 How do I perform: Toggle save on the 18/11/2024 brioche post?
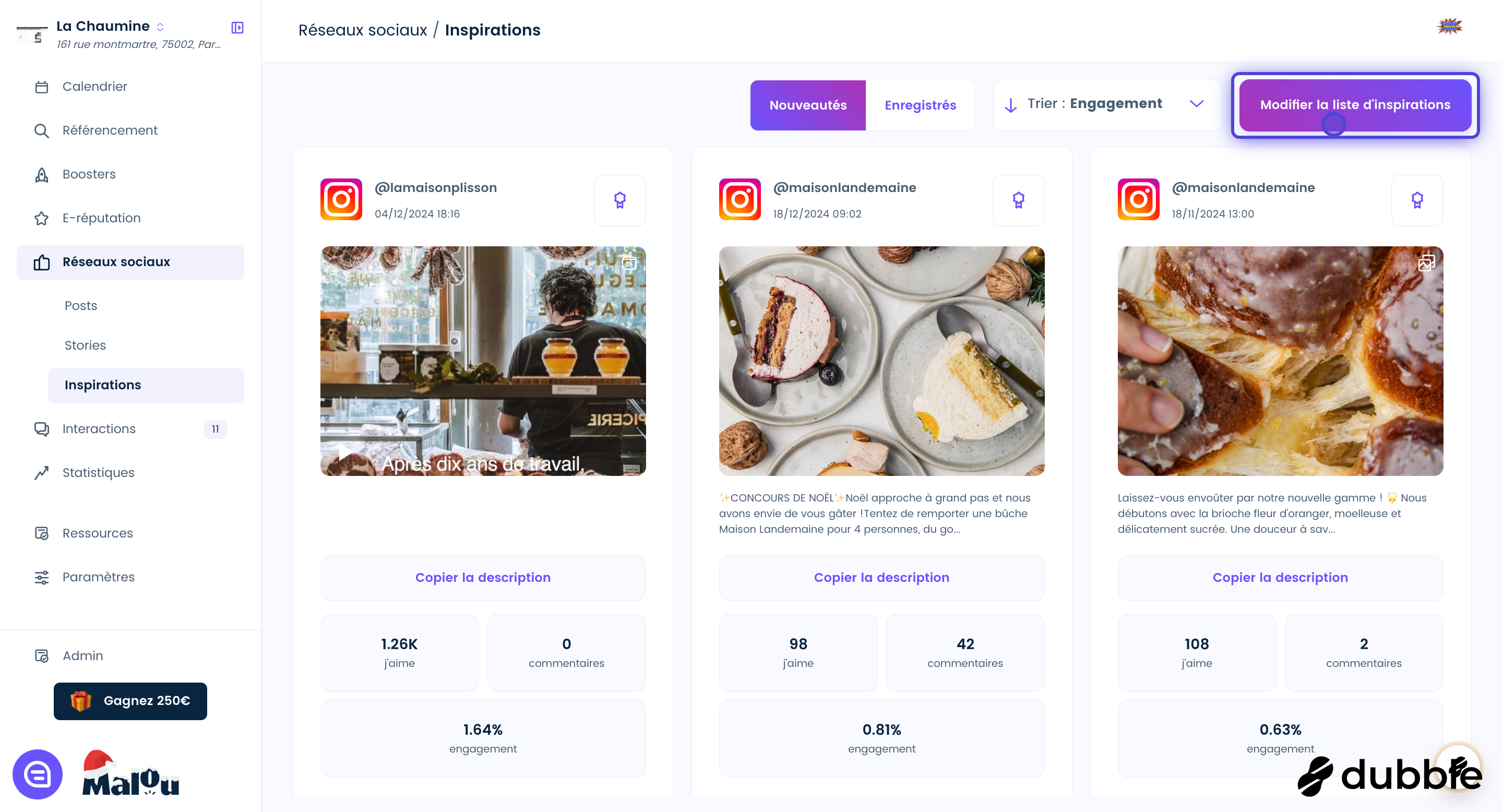pos(1417,200)
